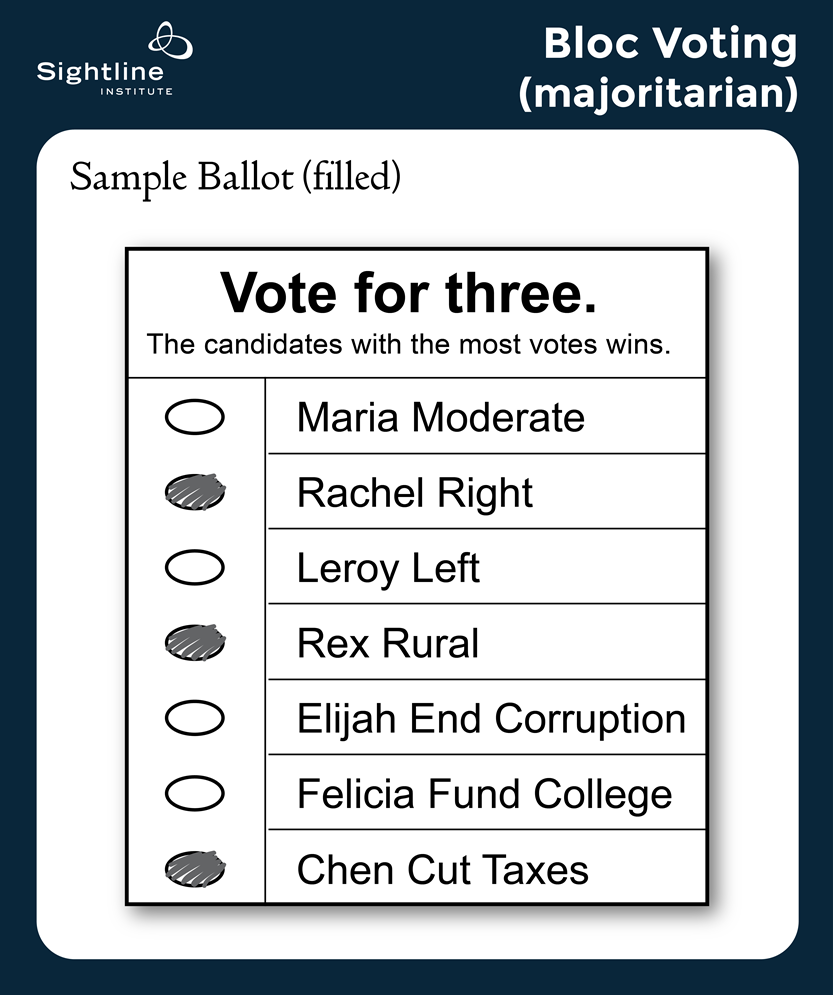The image size is (833, 995).
Task: Click the Elijah End Corruption name
Action: click(491, 719)
